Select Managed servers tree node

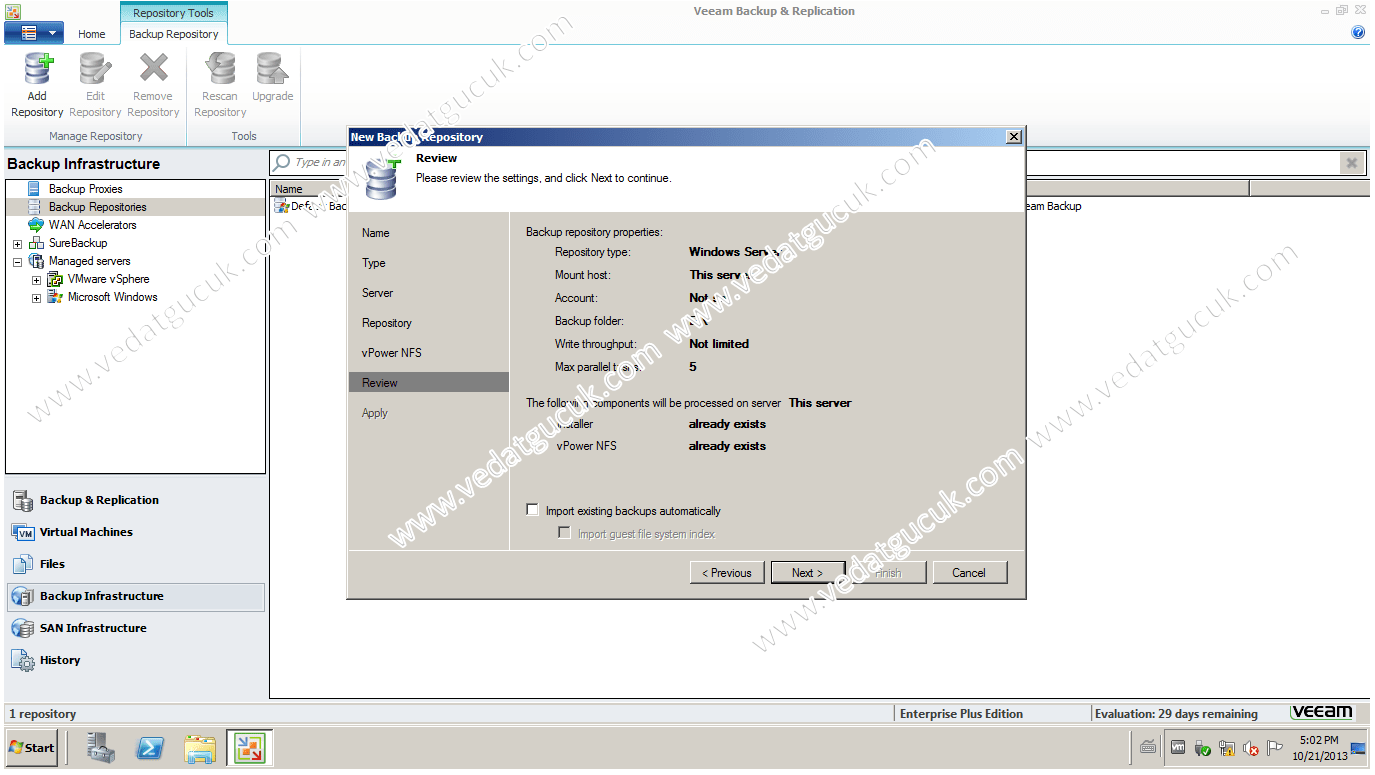90,261
